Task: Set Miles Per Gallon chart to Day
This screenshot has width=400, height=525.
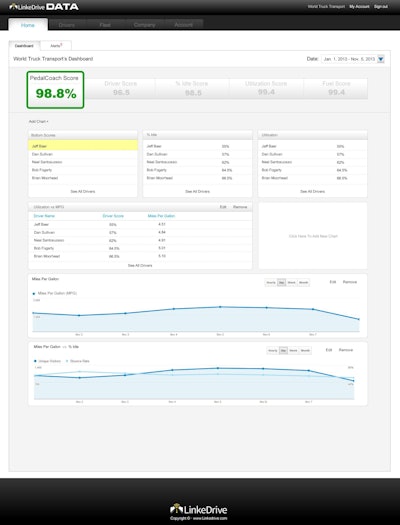Action: [282, 283]
